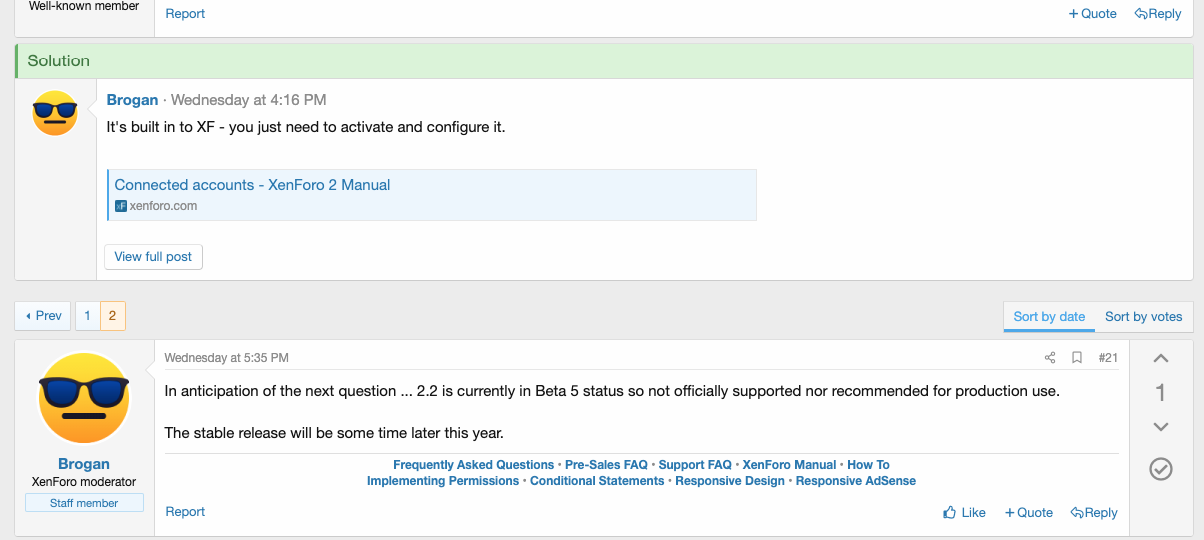The image size is (1204, 540).
Task: Select the Sort by date tab
Action: pos(1049,316)
